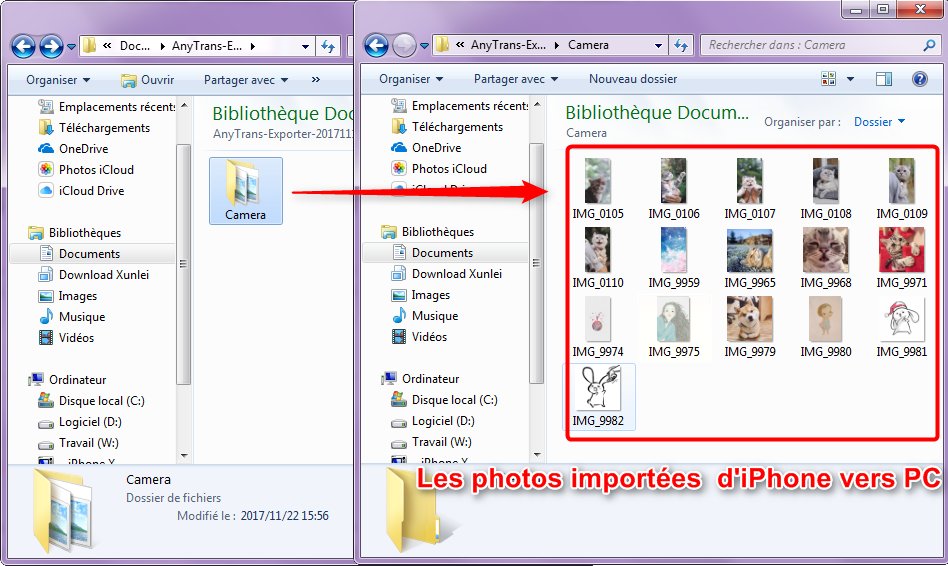Image resolution: width=948 pixels, height=566 pixels.
Task: Click Forward button in right Camera window
Action: click(x=404, y=45)
